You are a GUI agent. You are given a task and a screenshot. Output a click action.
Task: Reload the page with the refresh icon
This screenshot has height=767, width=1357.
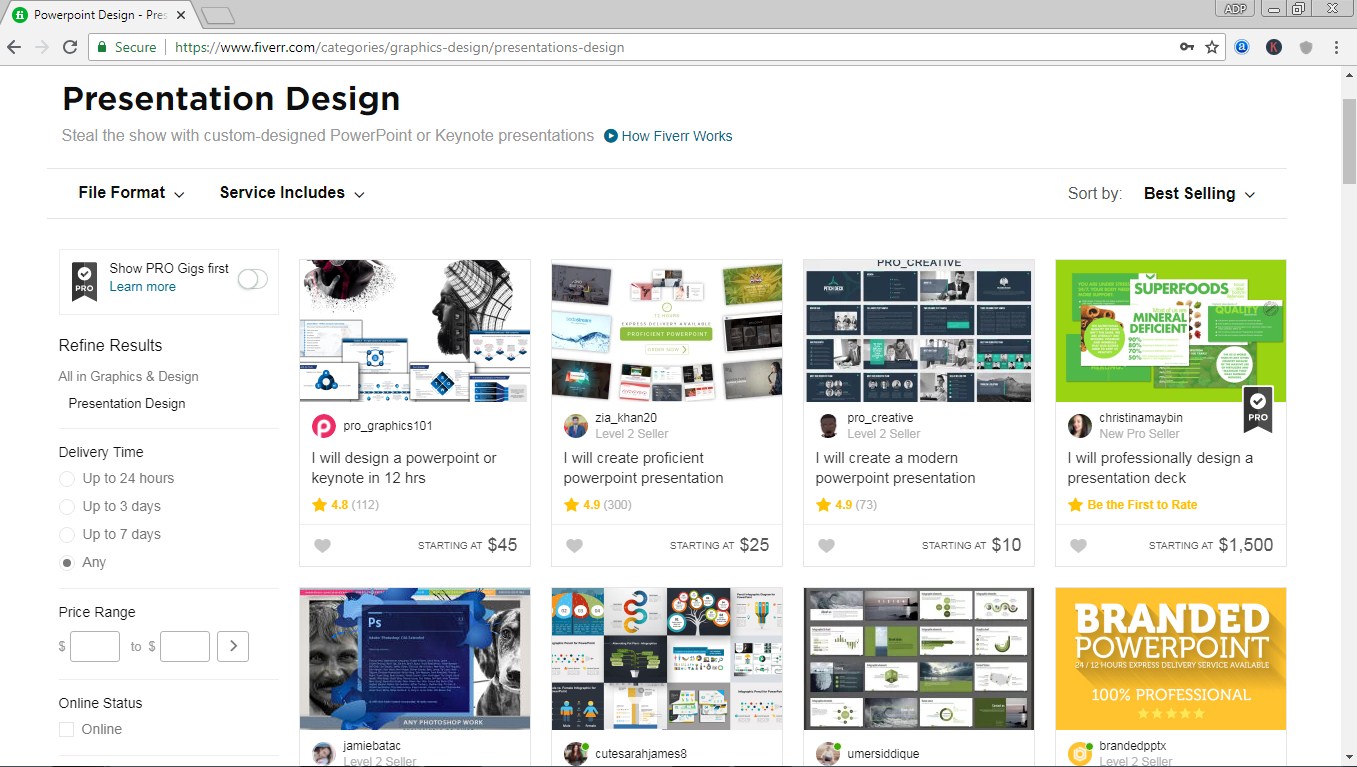[70, 47]
